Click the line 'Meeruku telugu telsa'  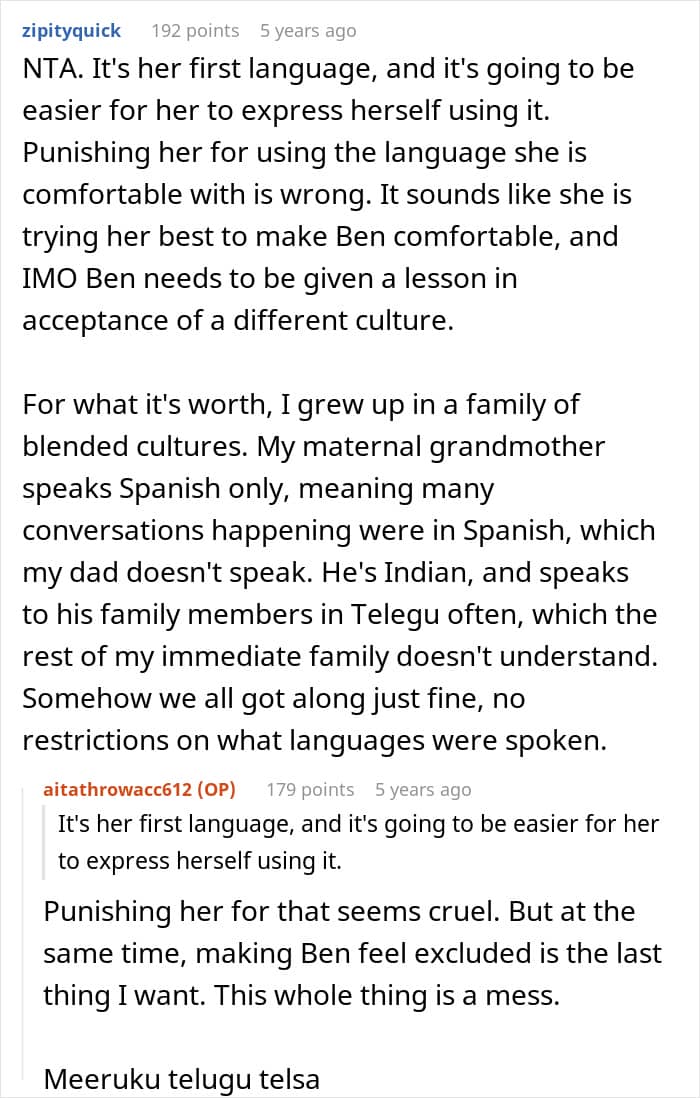click(181, 1079)
